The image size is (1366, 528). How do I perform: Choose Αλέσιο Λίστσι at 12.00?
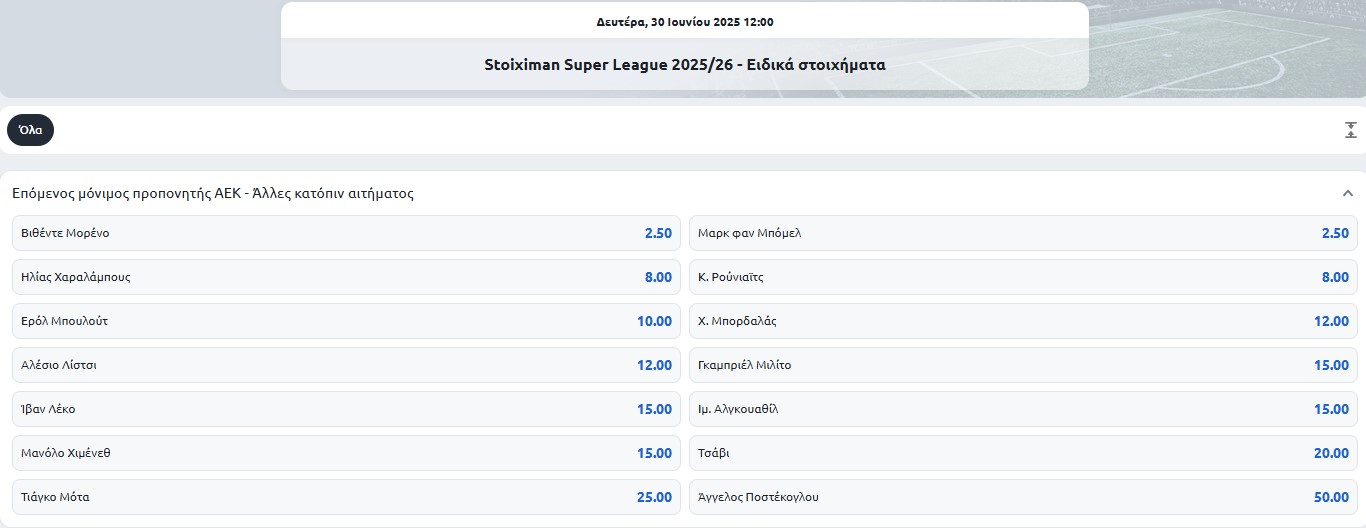(346, 365)
